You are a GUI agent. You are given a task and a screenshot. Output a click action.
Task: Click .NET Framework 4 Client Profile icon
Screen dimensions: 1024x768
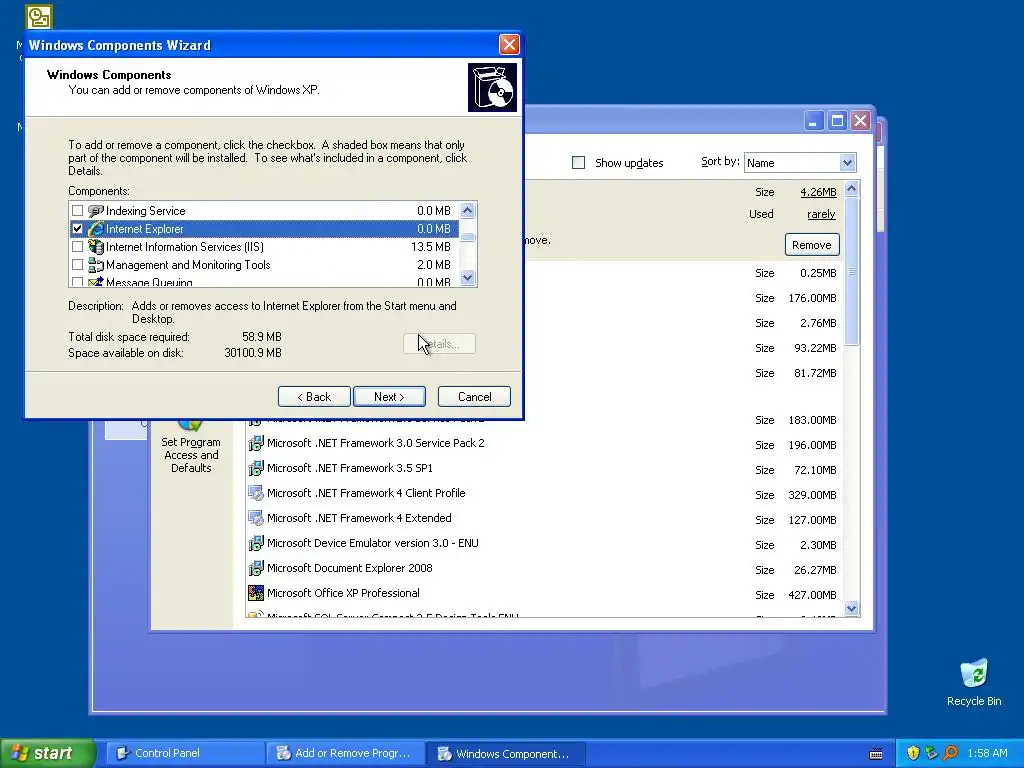click(256, 493)
